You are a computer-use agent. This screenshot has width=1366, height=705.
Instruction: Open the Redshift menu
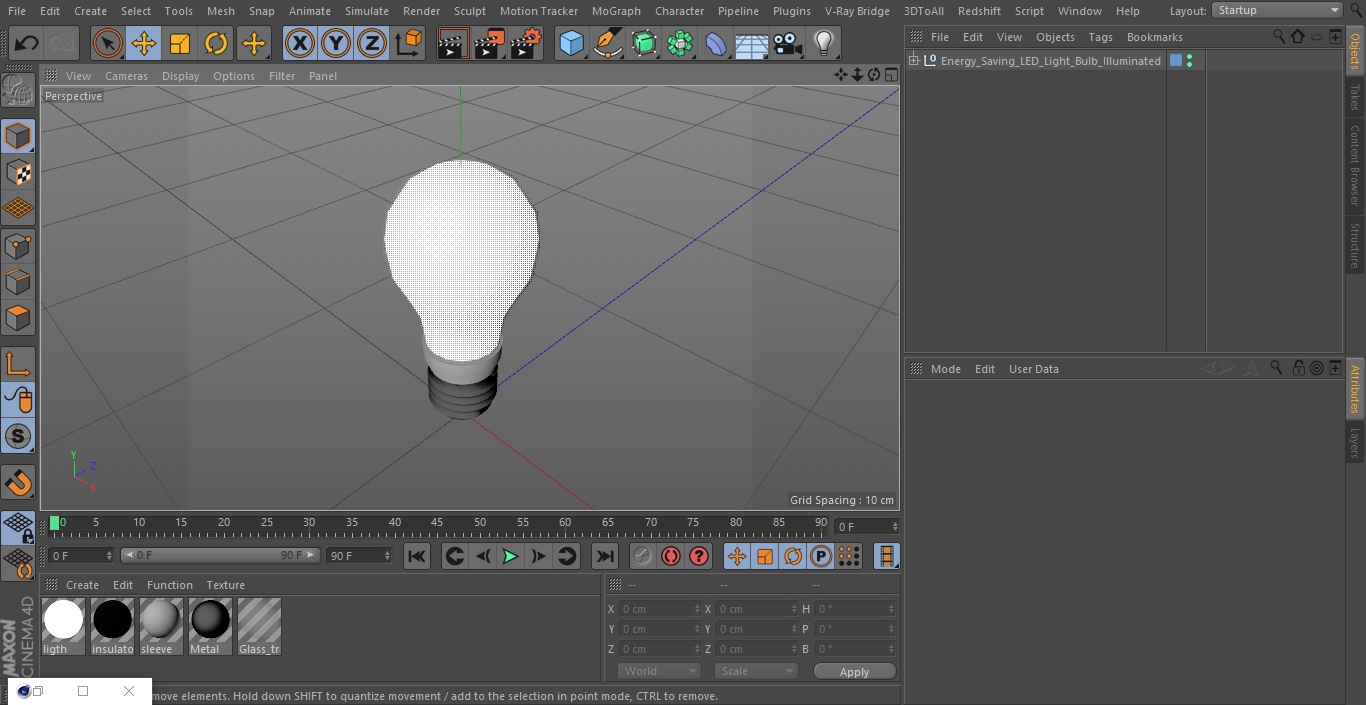click(979, 11)
